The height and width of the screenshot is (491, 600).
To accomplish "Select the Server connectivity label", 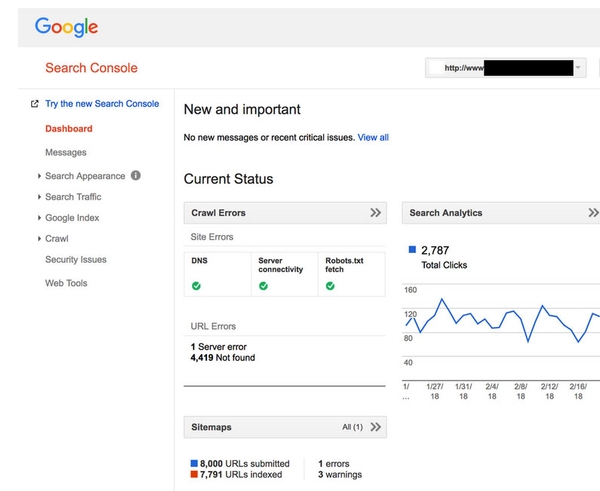I will 280,265.
